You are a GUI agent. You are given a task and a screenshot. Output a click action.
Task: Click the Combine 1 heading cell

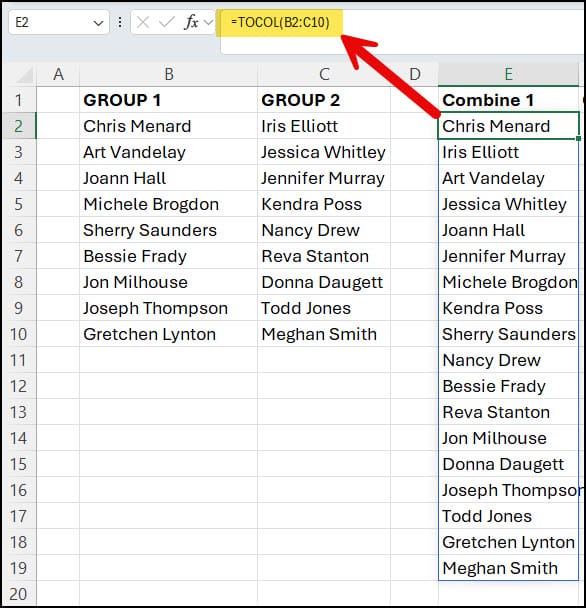[x=508, y=100]
